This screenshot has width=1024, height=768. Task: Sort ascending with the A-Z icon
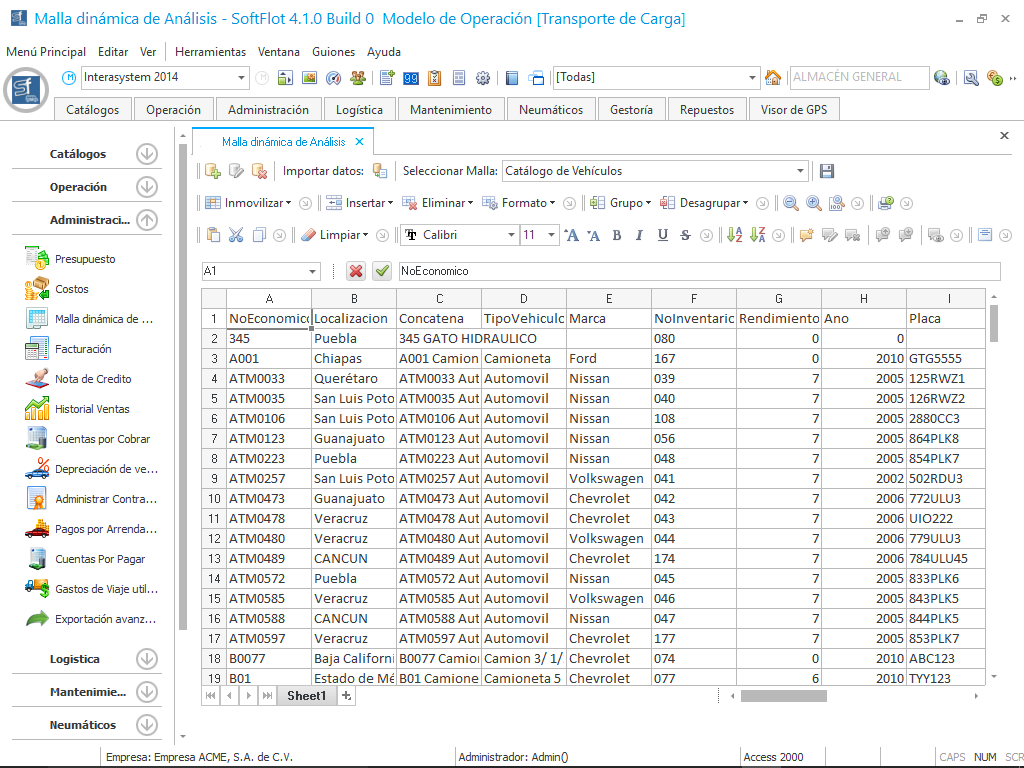coord(735,235)
